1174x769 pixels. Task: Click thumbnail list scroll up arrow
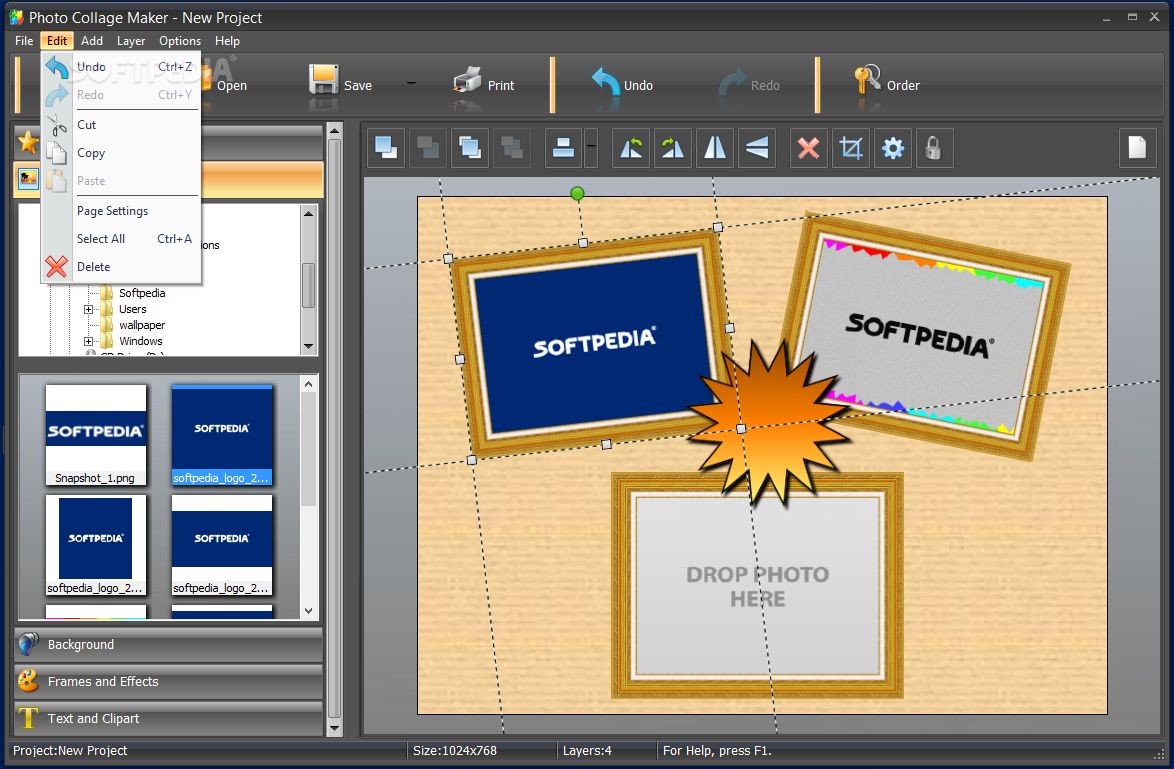click(308, 384)
